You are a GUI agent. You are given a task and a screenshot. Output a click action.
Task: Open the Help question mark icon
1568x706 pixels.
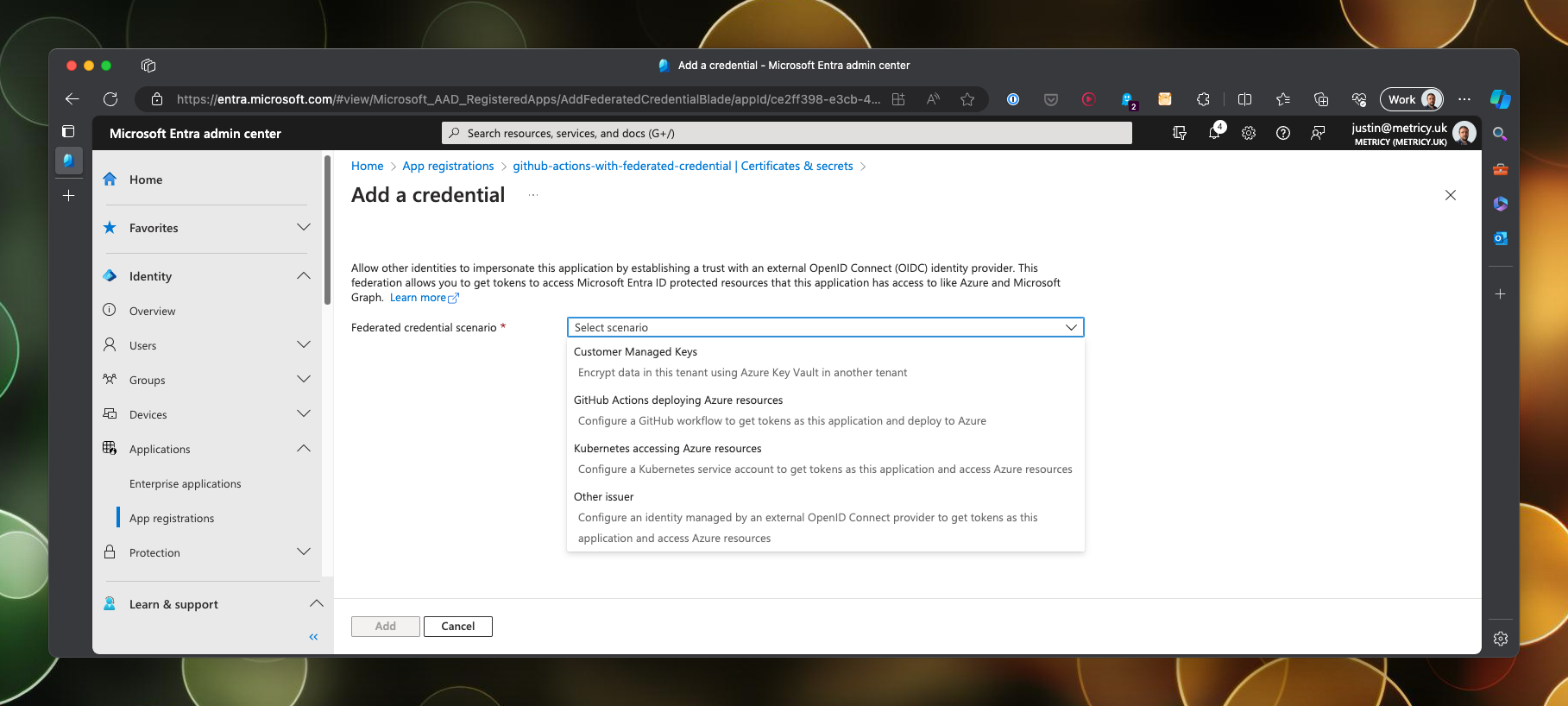[1283, 133]
